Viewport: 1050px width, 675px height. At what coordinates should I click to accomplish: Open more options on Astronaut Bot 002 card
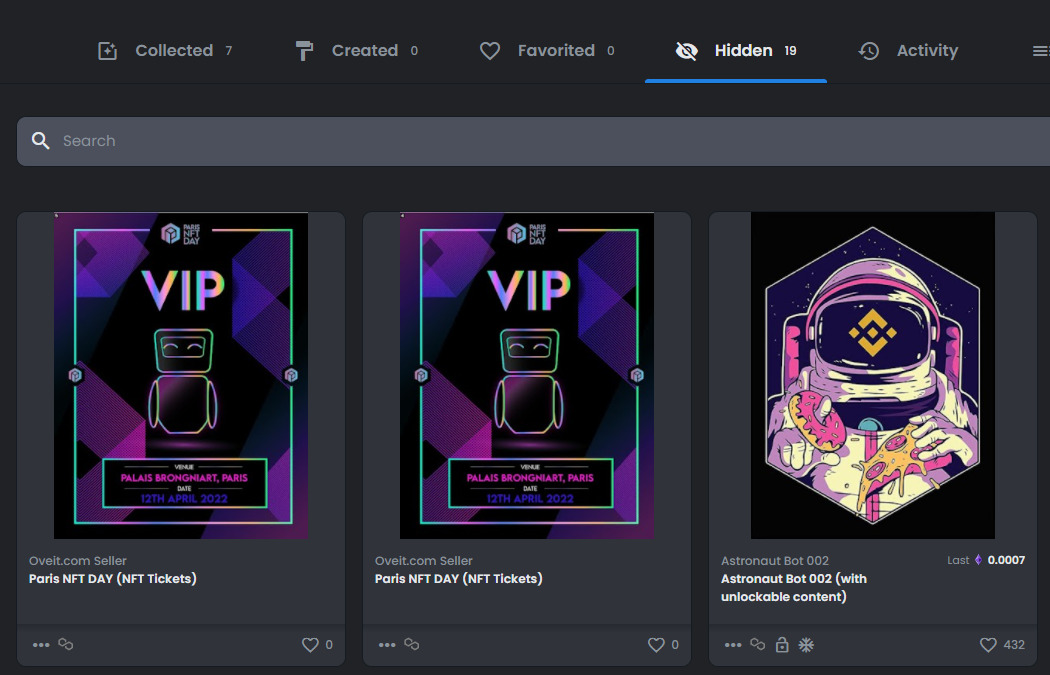click(x=733, y=645)
